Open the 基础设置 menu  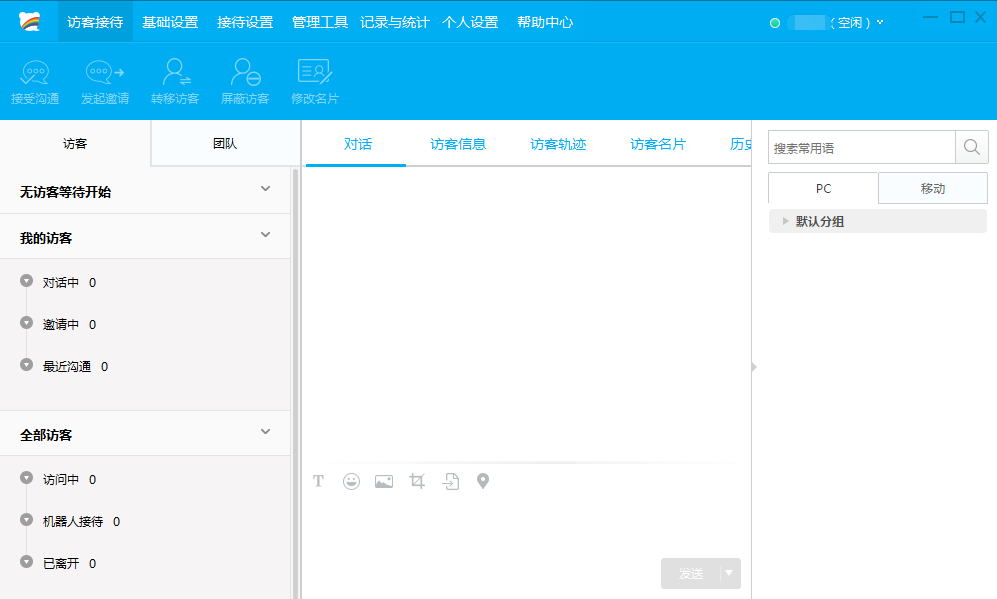pyautogui.click(x=170, y=22)
